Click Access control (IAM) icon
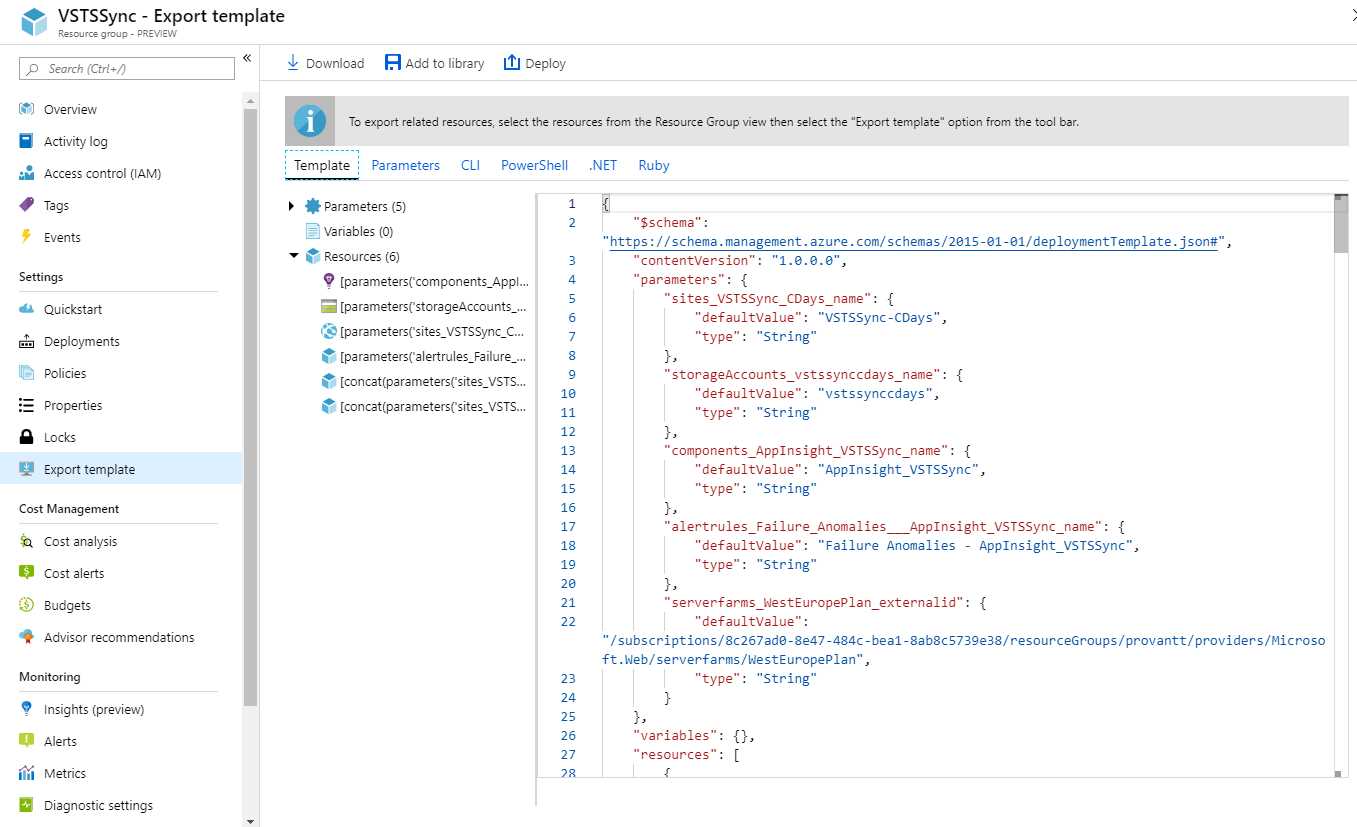1357x827 pixels. coord(27,173)
